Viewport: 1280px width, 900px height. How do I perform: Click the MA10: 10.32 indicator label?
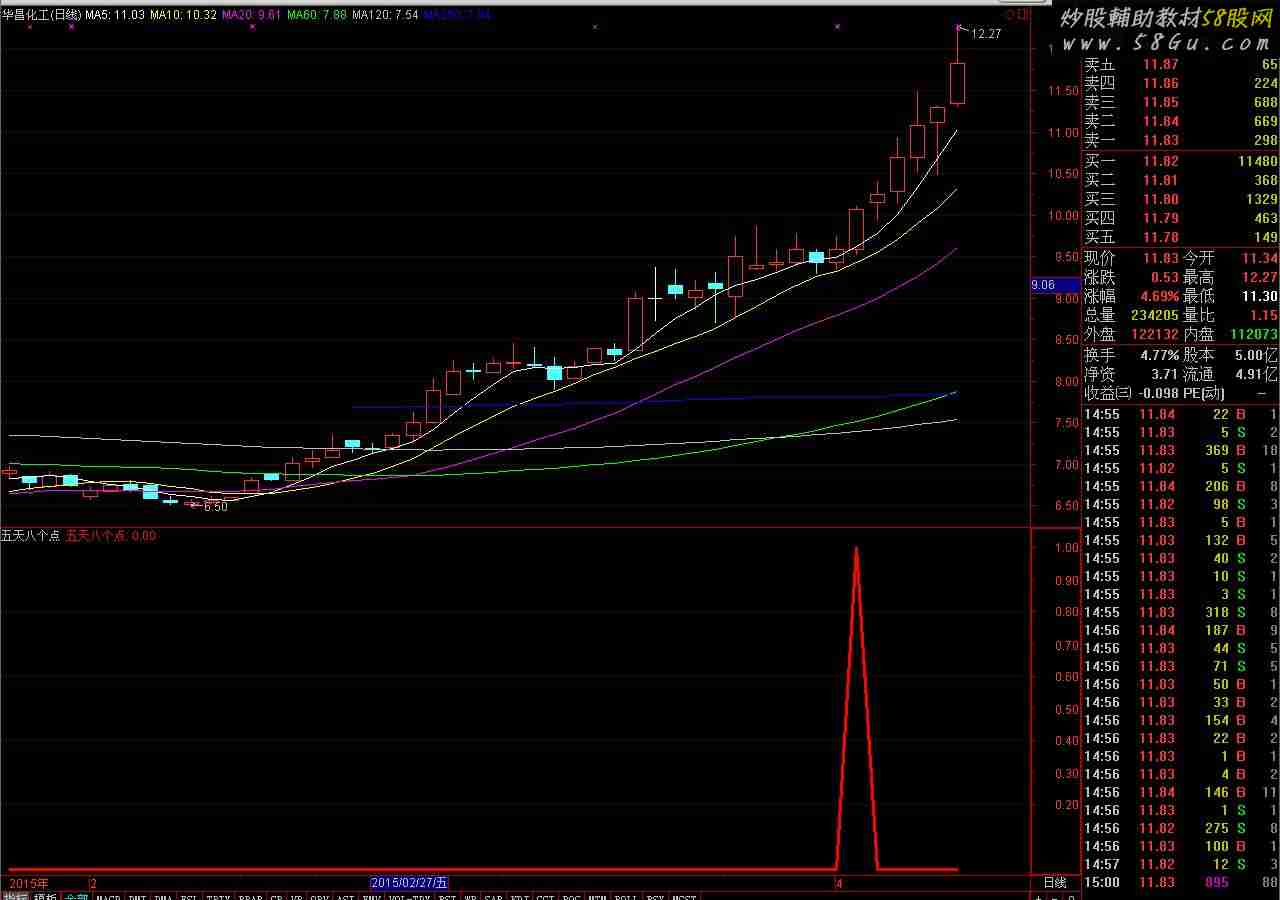tap(184, 15)
